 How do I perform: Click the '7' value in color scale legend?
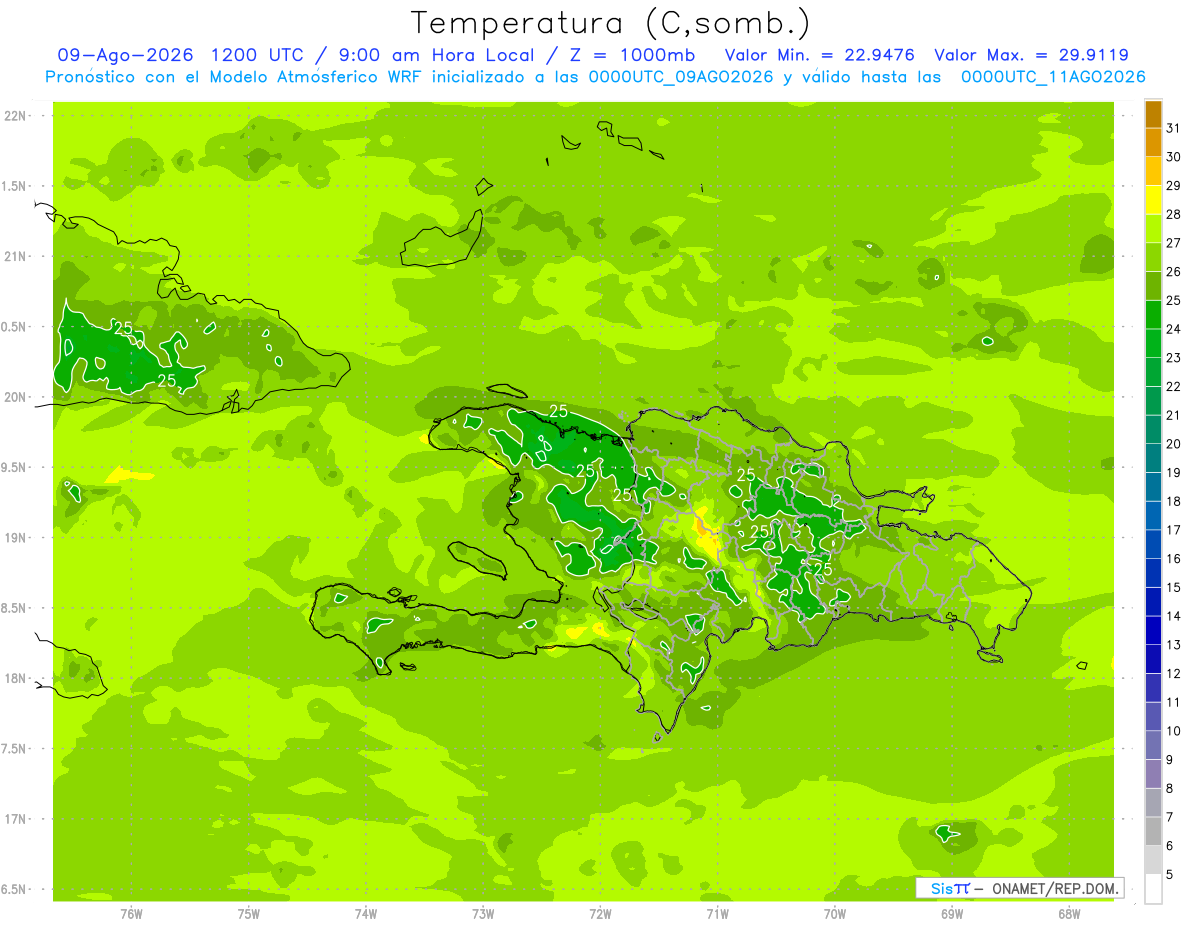click(x=1170, y=818)
